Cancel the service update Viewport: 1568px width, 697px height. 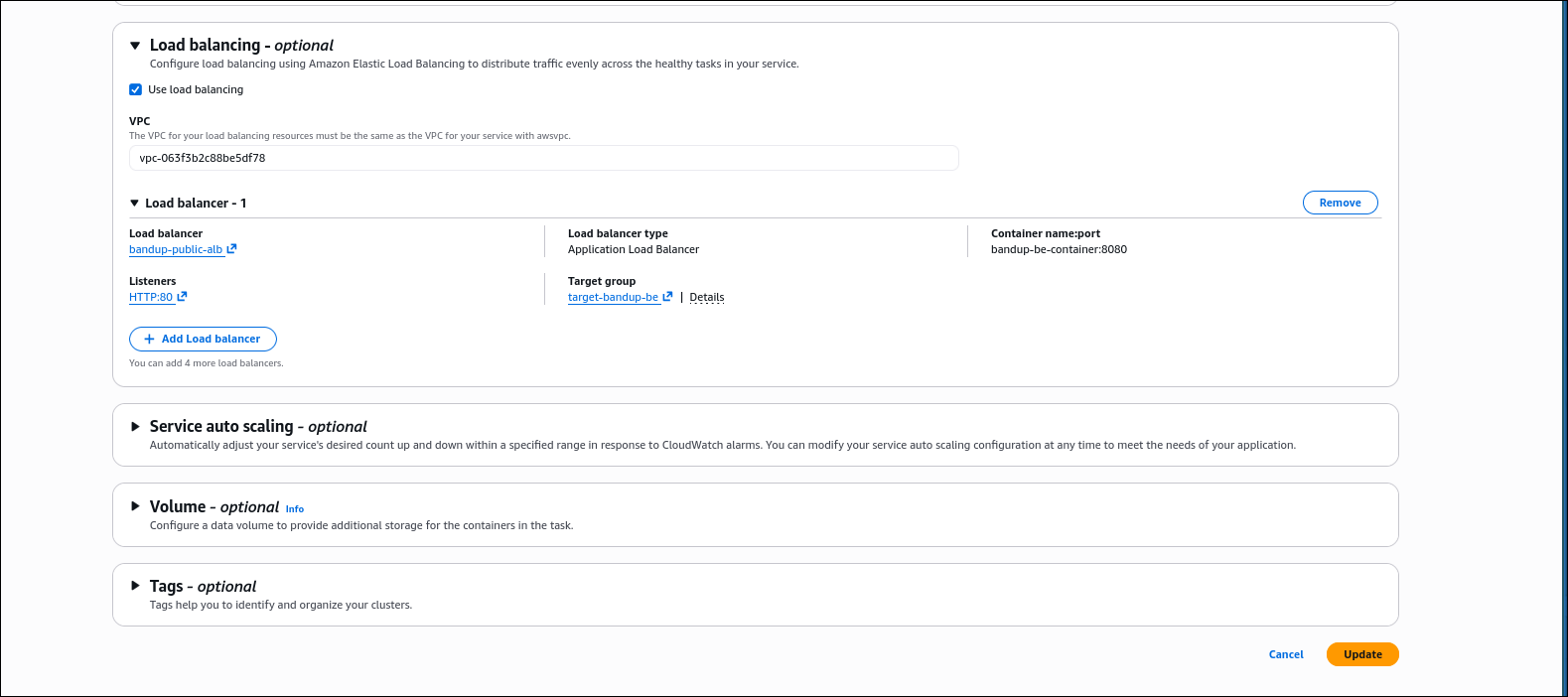pos(1286,654)
